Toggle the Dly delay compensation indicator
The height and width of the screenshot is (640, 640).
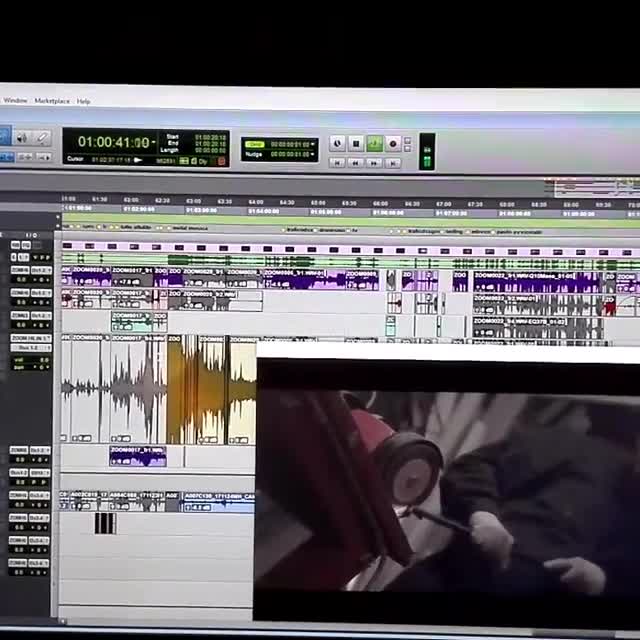pos(203,161)
